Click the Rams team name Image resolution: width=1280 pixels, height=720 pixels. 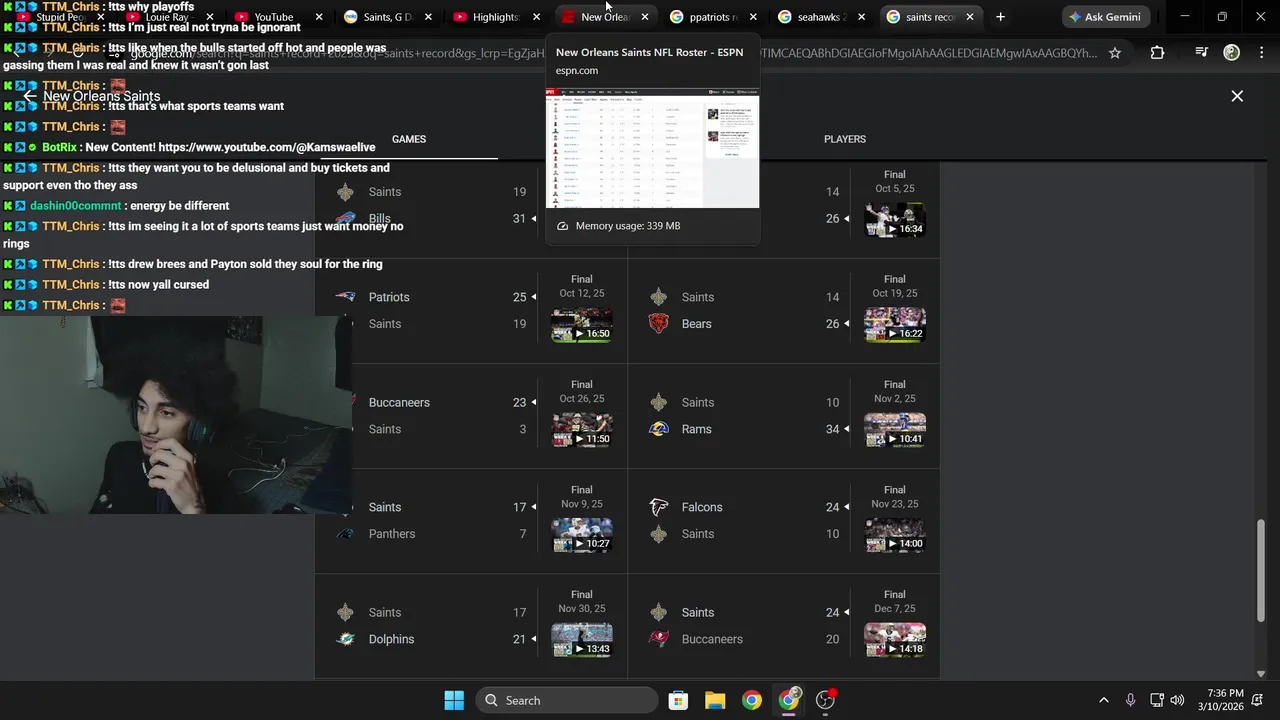pos(697,429)
